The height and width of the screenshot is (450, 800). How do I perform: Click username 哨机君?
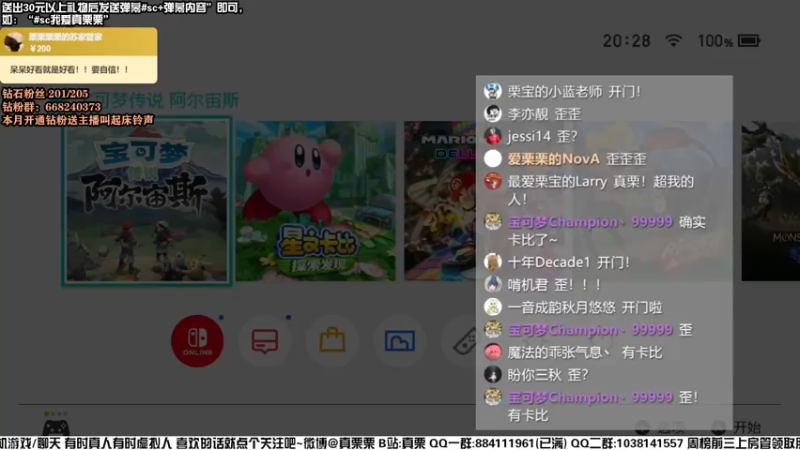[528, 285]
